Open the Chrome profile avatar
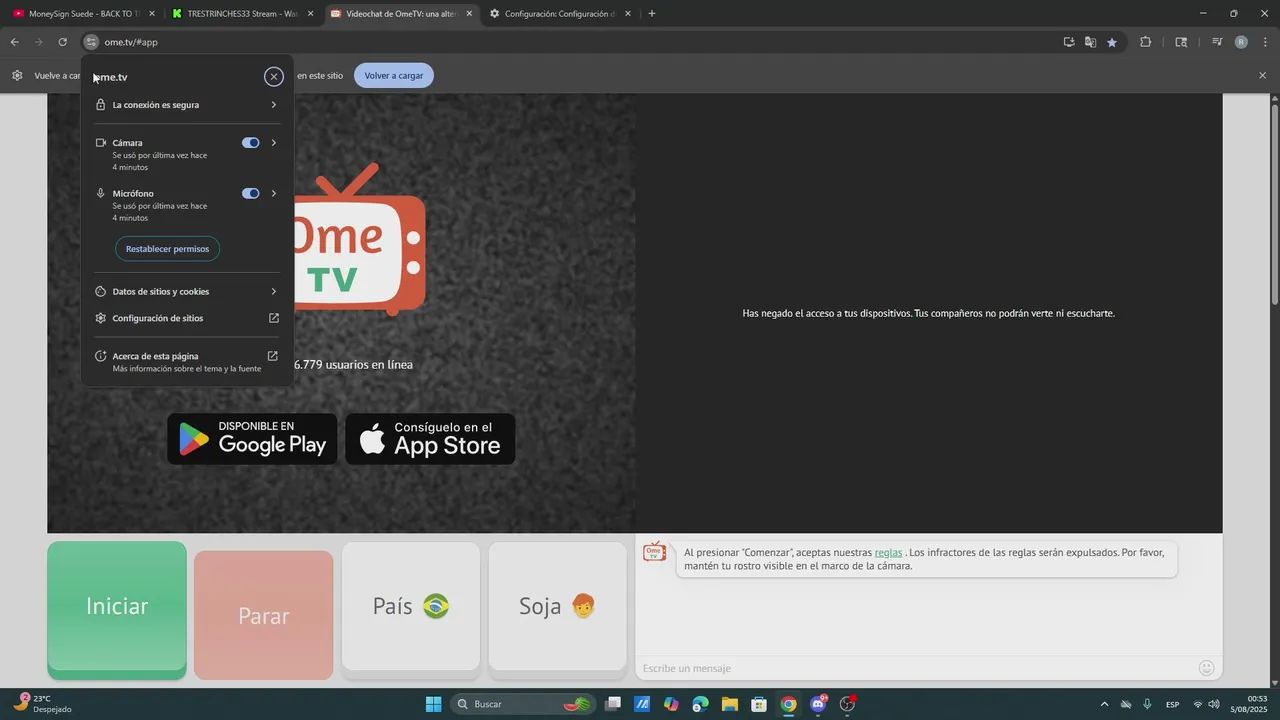 point(1241,42)
